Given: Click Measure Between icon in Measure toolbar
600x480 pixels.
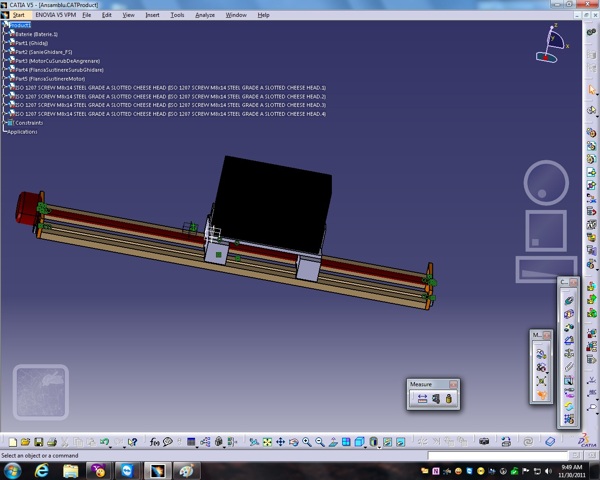Looking at the screenshot, I should (422, 398).
